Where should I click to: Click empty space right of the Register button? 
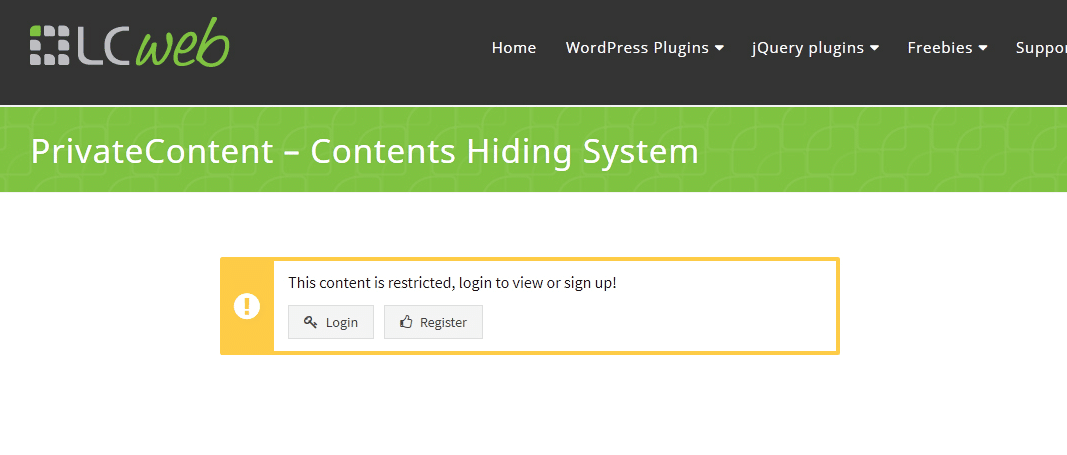650,322
